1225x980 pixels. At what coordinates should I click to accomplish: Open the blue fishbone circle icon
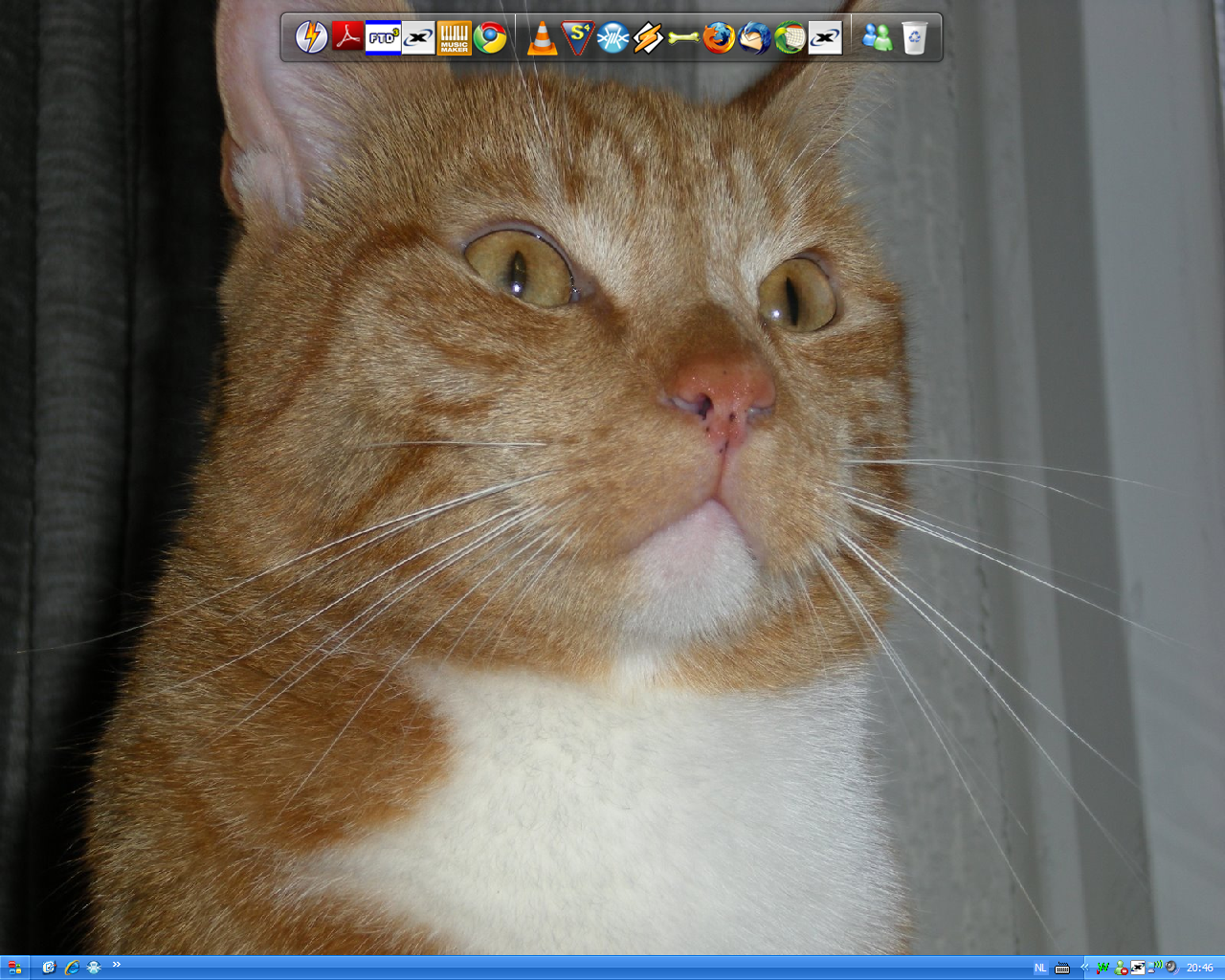tap(612, 37)
